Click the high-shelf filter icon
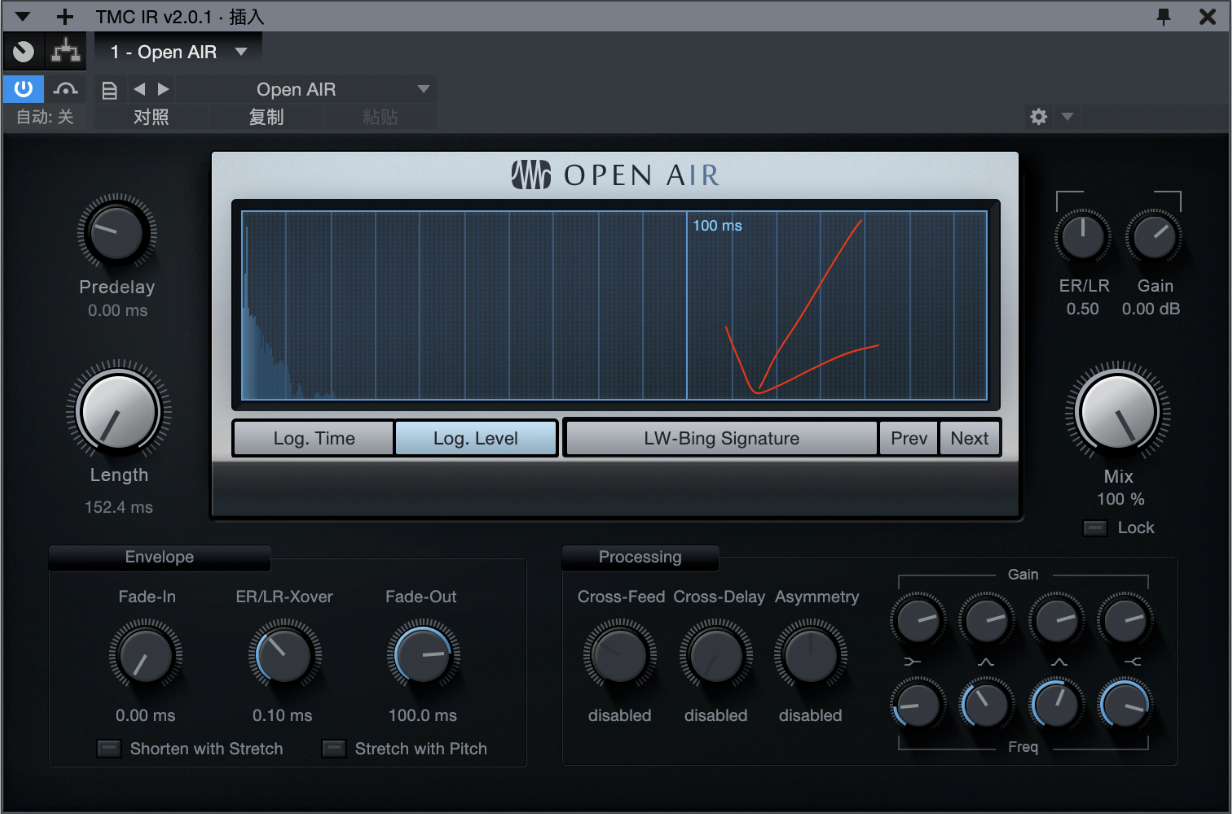The width and height of the screenshot is (1232, 814). (1132, 662)
